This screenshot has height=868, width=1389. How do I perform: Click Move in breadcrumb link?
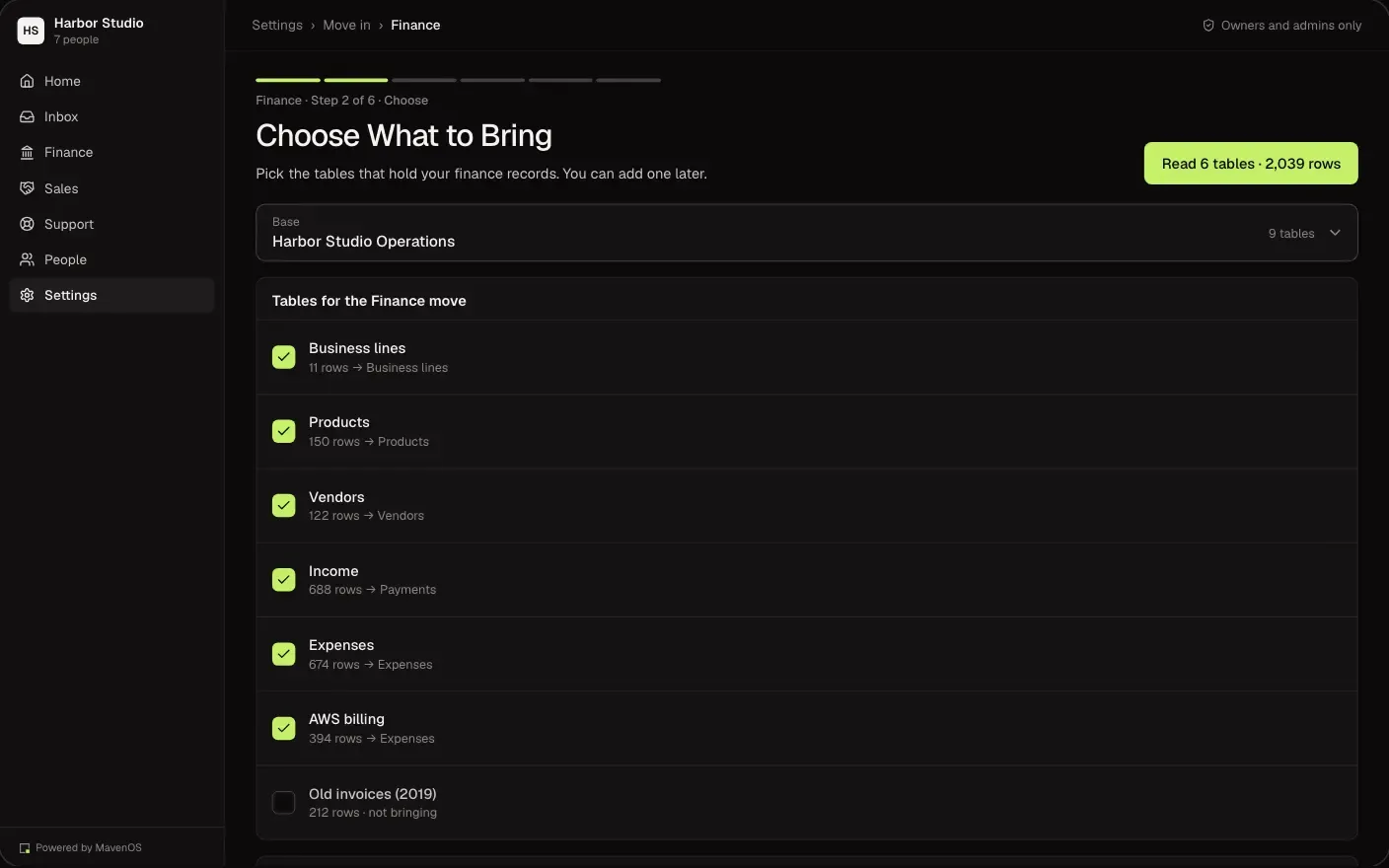pos(346,26)
